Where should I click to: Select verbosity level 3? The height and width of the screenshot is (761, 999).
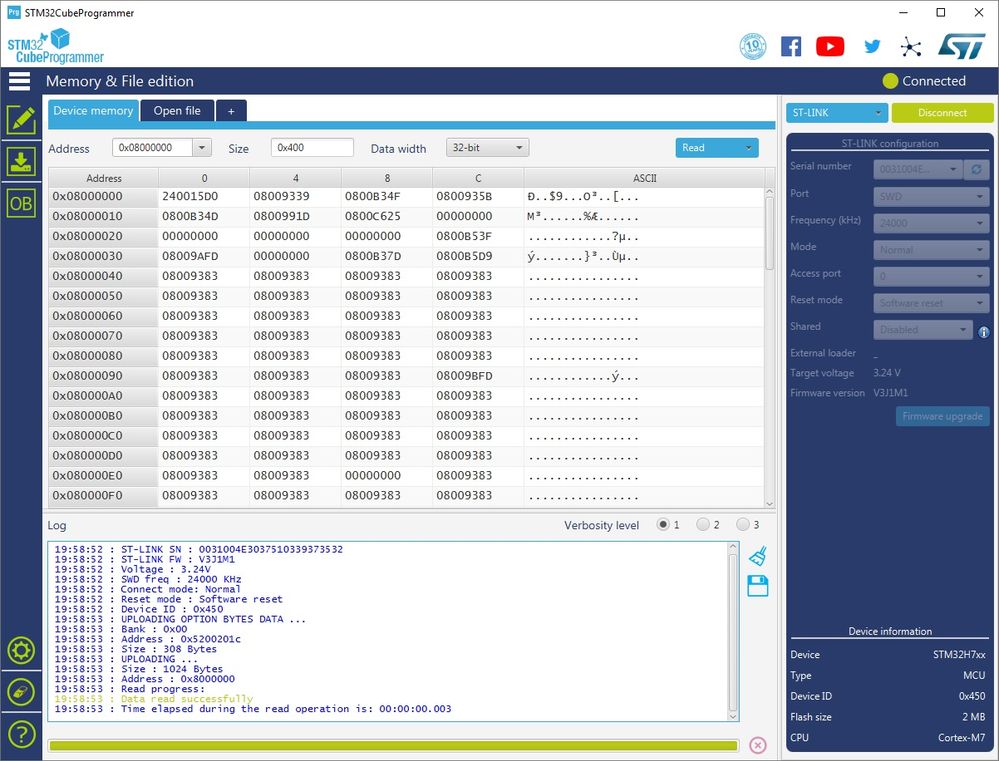(742, 525)
